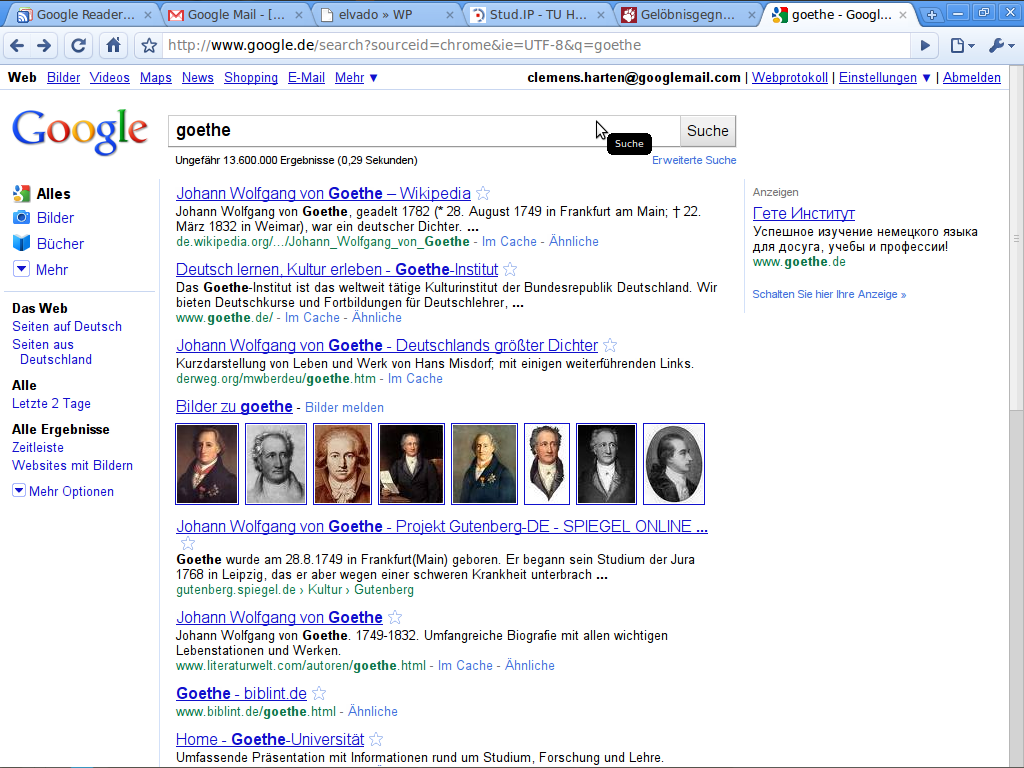Open the page menu icon
This screenshot has width=1024, height=768.
pos(962,45)
